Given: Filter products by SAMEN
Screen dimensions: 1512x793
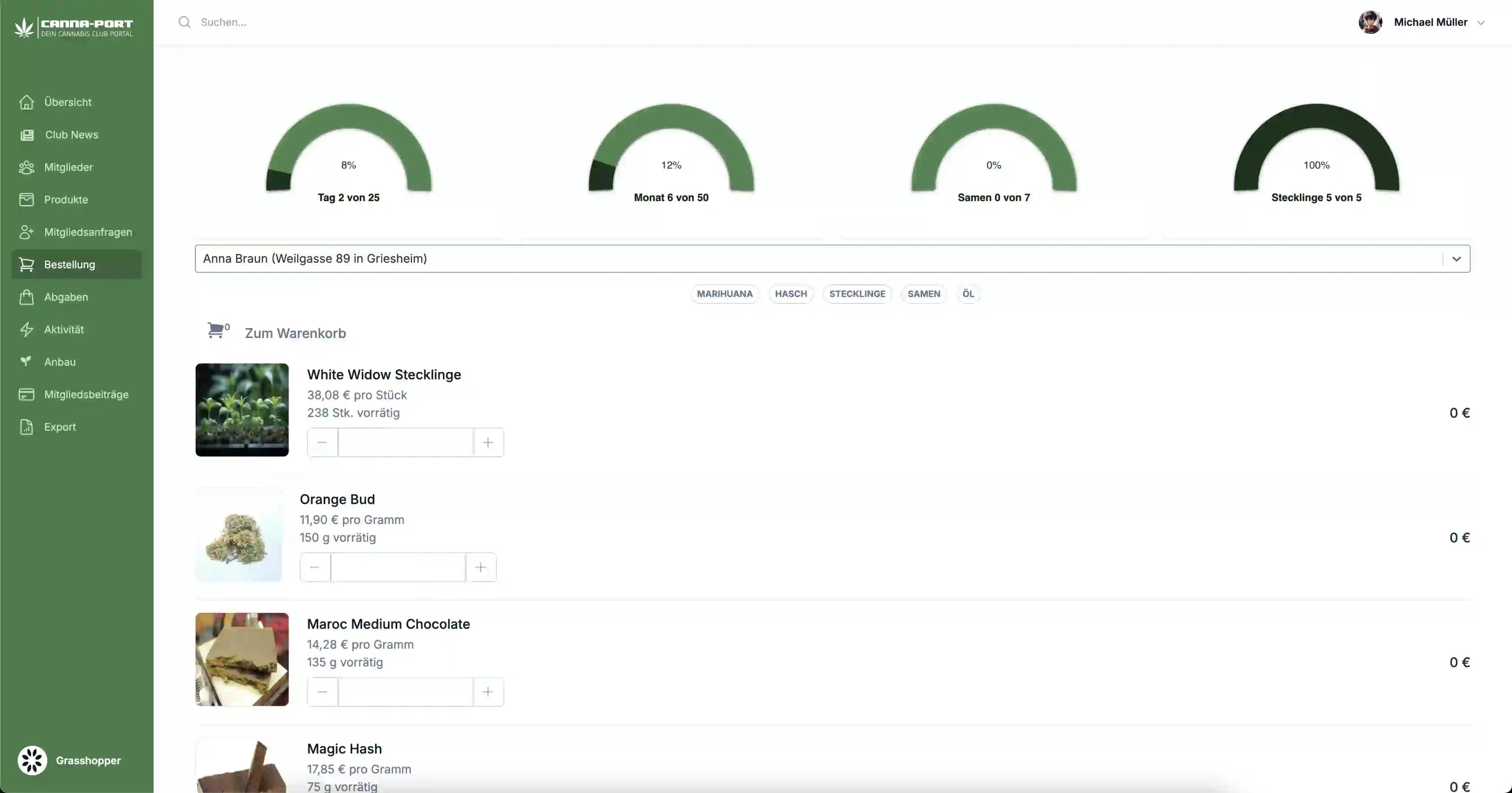Looking at the screenshot, I should coord(923,294).
